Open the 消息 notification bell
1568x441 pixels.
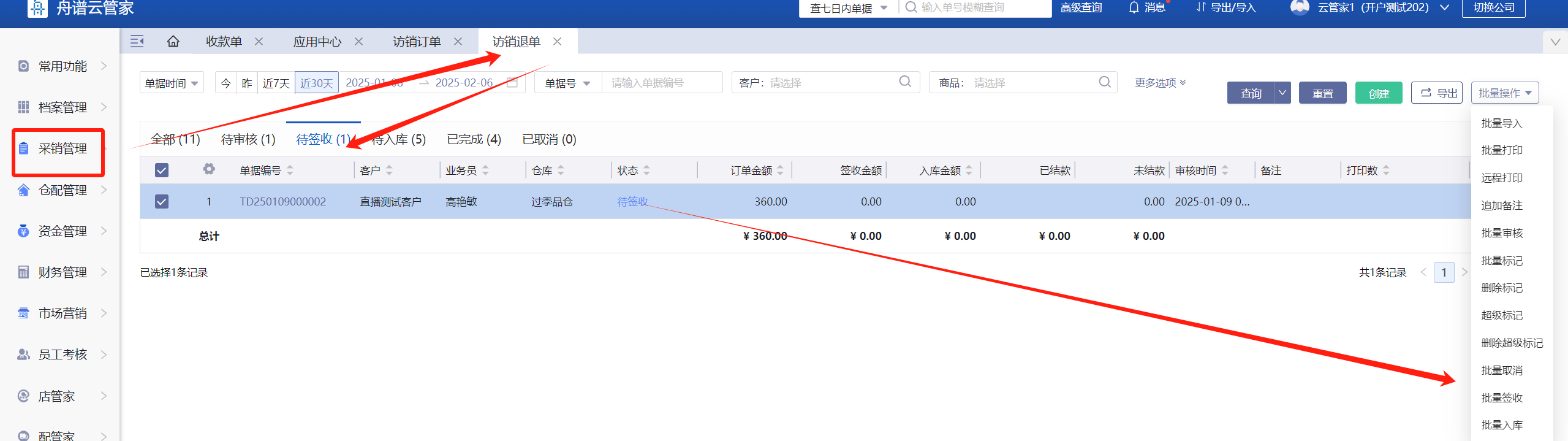pyautogui.click(x=1134, y=7)
